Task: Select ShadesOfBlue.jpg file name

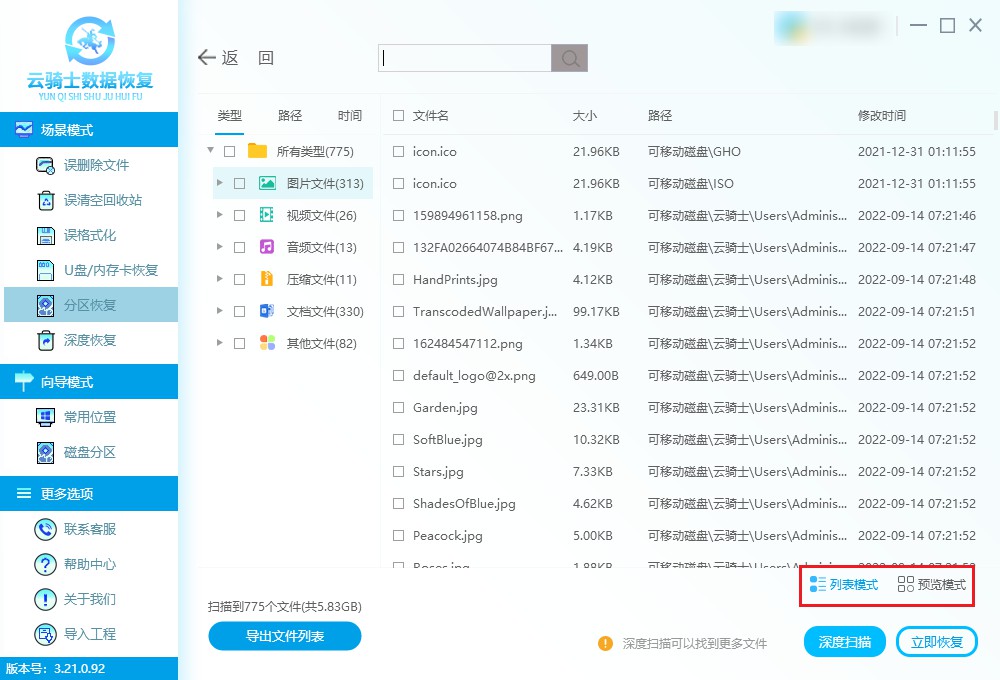Action: pyautogui.click(x=464, y=503)
